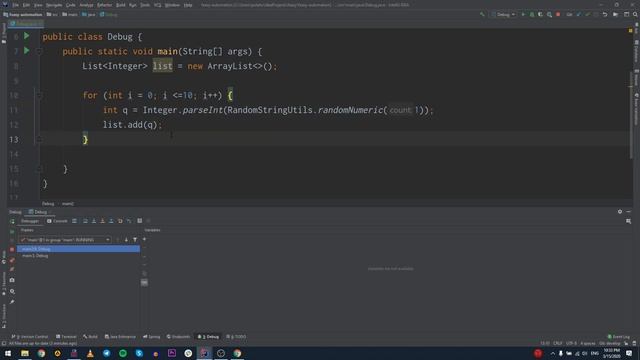The image size is (640, 360).
Task: Click the Rerun Debug icon in debug panel
Action: coord(12,222)
